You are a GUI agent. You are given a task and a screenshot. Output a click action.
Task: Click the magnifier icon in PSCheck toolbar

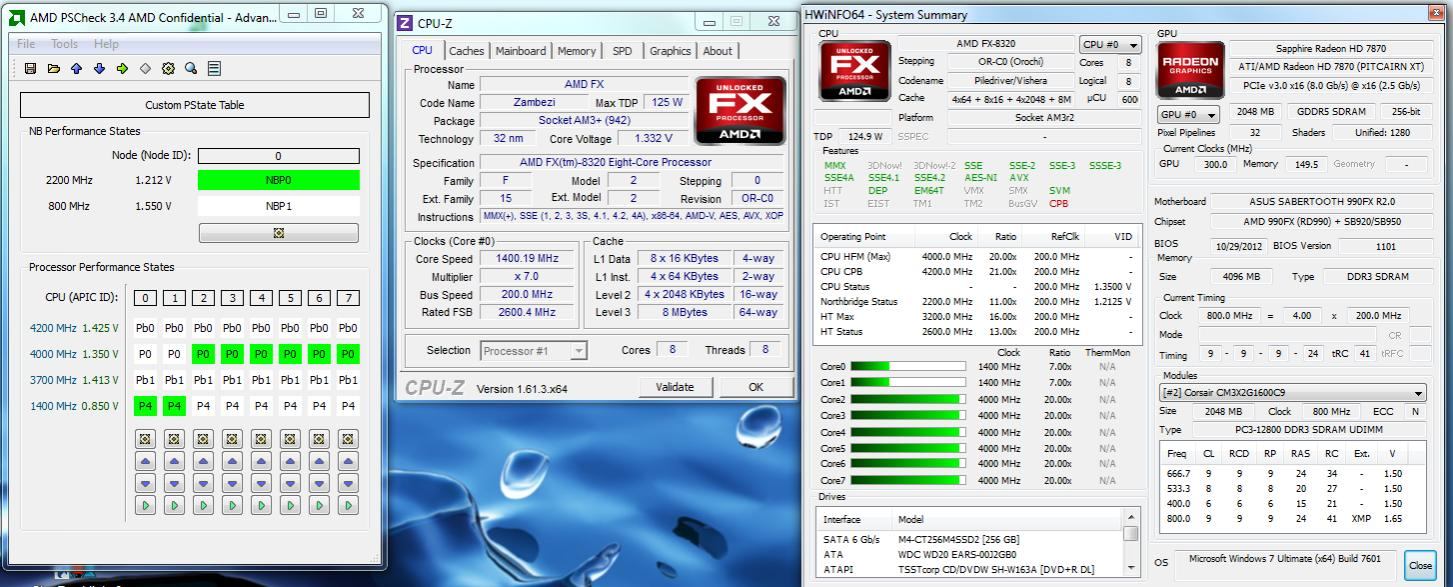coord(191,69)
